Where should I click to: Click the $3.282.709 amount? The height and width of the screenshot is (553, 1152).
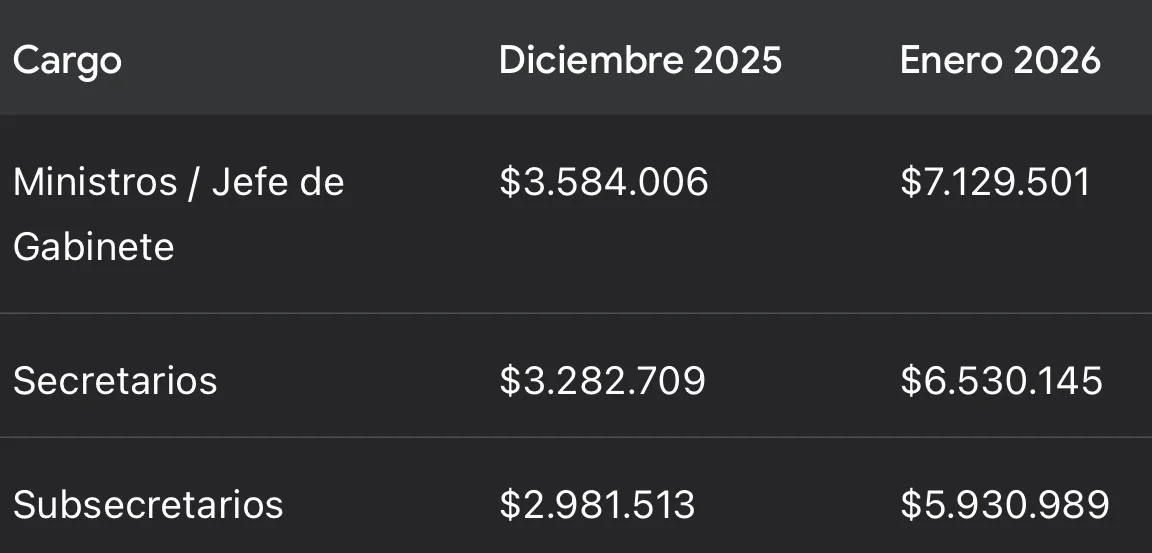tap(602, 381)
